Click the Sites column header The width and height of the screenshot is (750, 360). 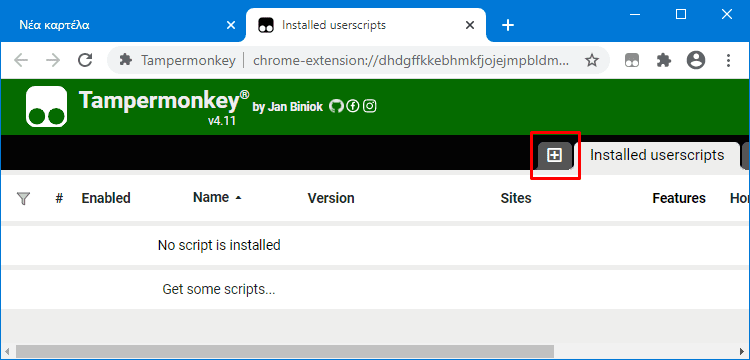[x=516, y=198]
